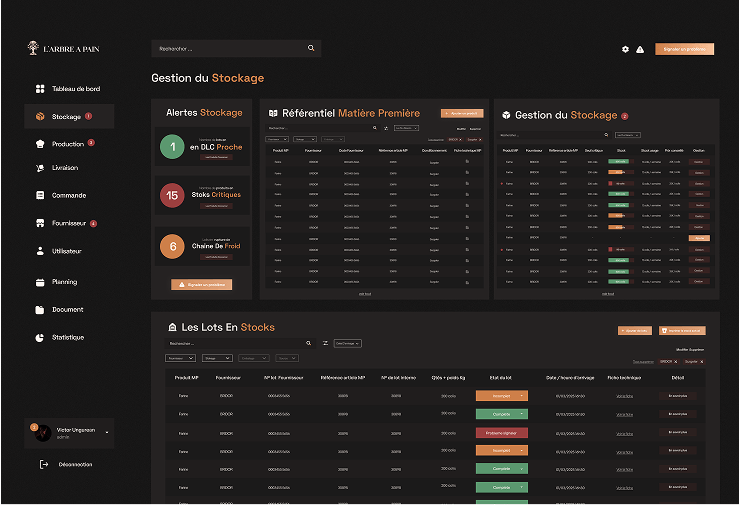Click search icon in Les Lots En Stocks
Screen dimensions: 740x505
click(x=309, y=343)
